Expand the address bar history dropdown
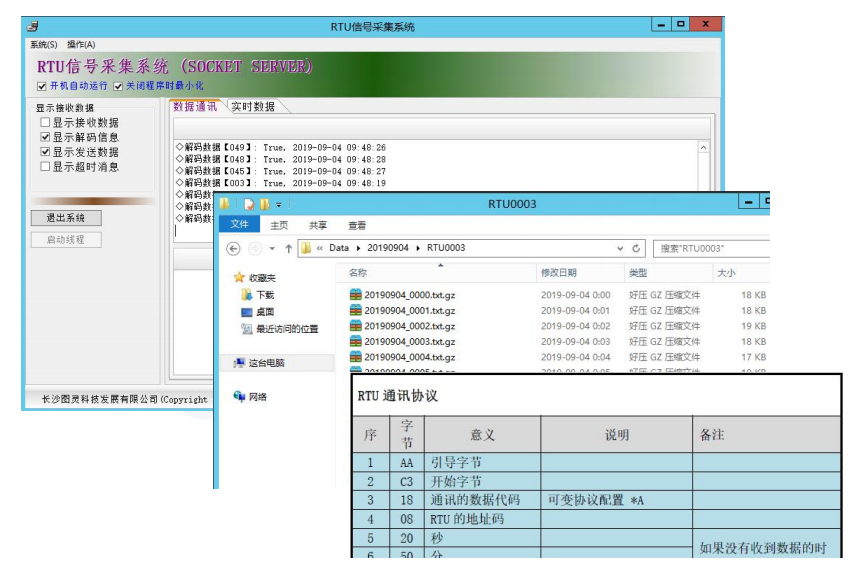The width and height of the screenshot is (858, 562). [x=620, y=248]
